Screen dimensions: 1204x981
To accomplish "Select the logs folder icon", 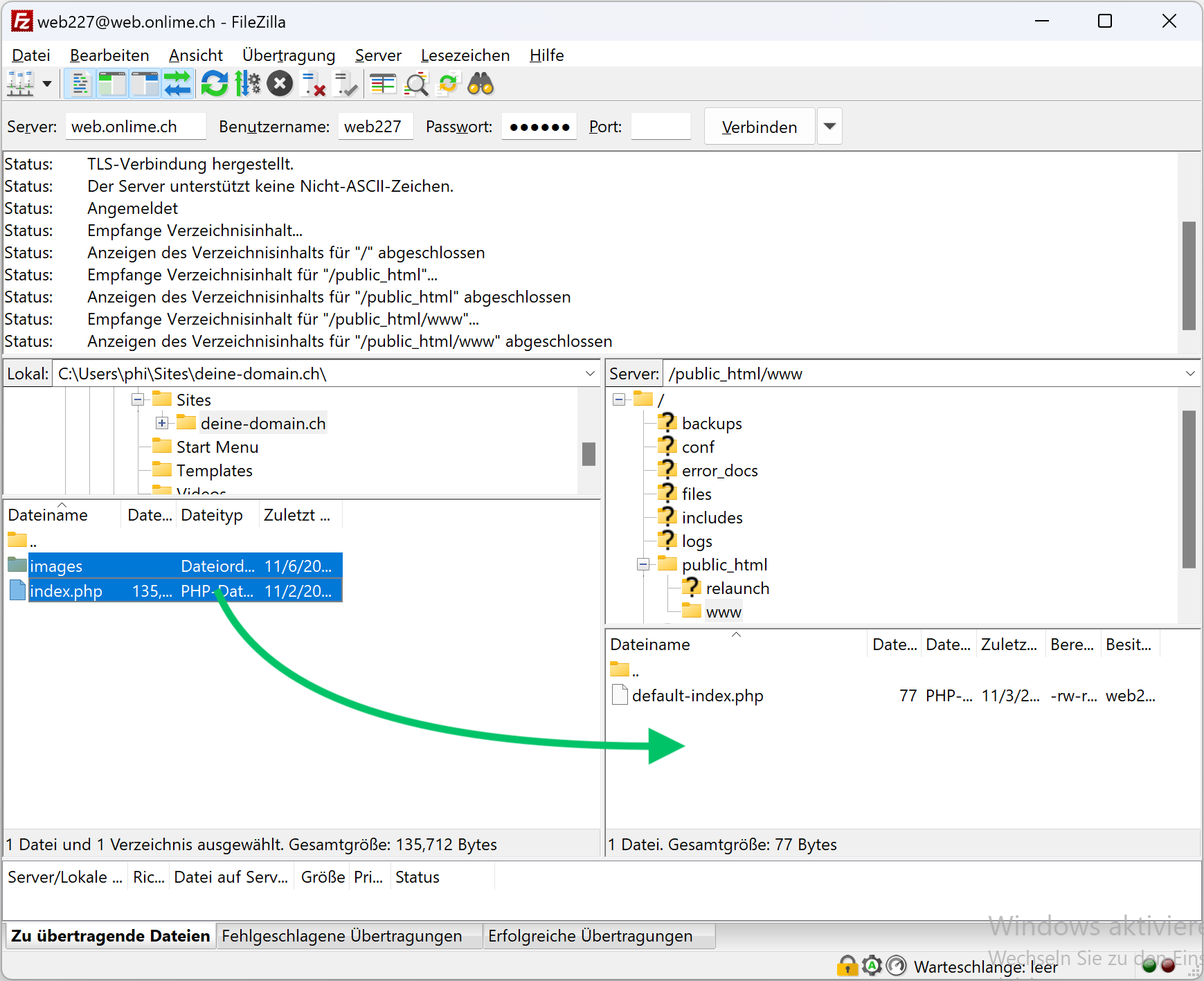I will coord(667,540).
